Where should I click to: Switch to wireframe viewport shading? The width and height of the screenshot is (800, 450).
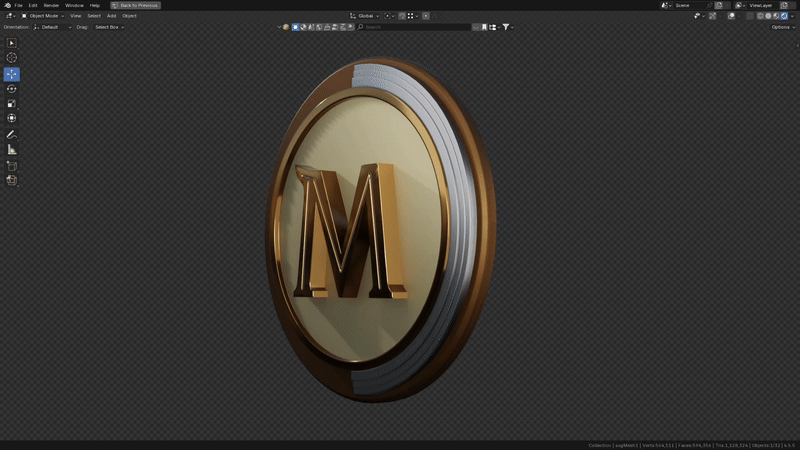pyautogui.click(x=760, y=16)
